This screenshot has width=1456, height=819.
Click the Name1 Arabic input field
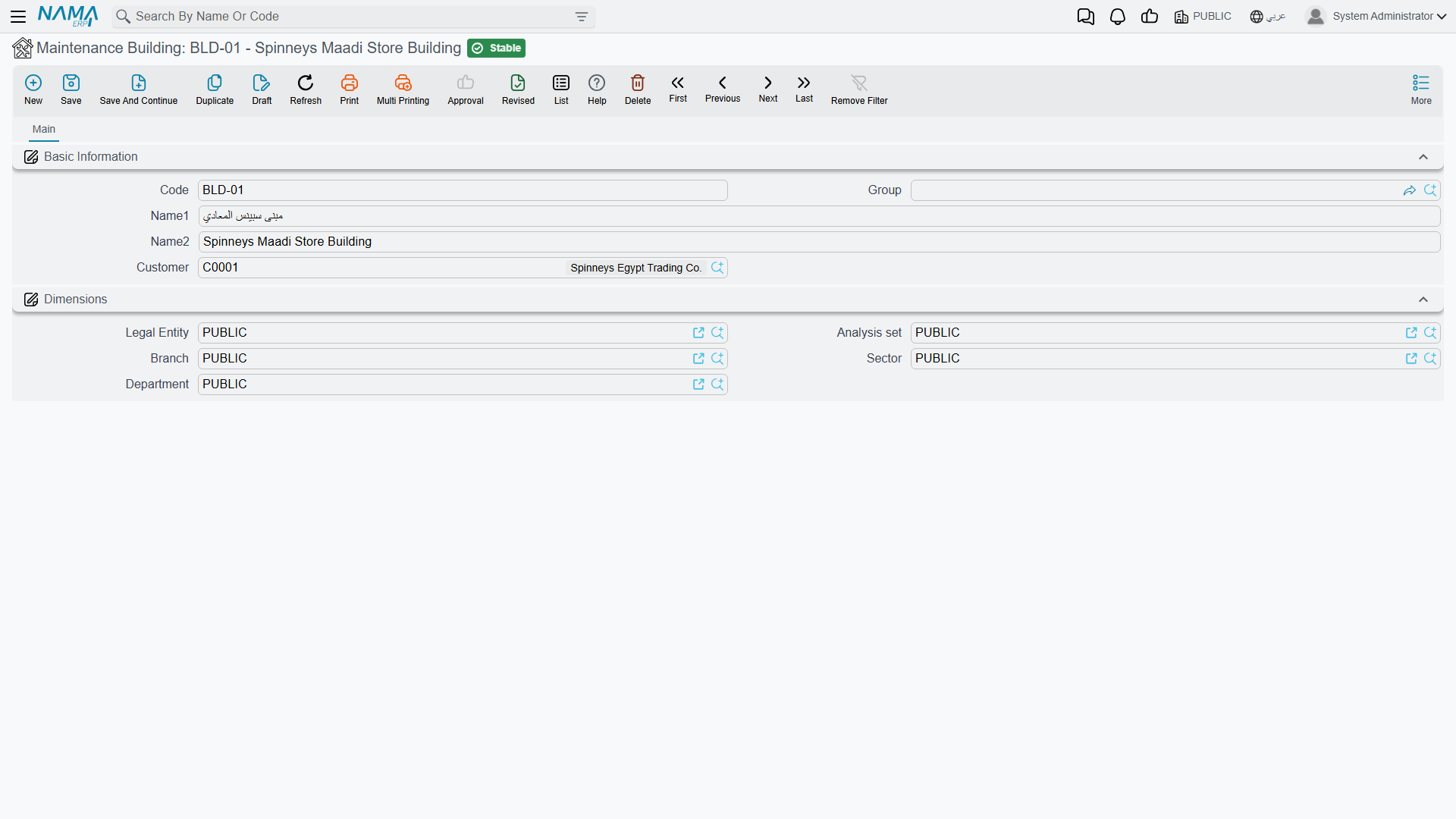819,216
